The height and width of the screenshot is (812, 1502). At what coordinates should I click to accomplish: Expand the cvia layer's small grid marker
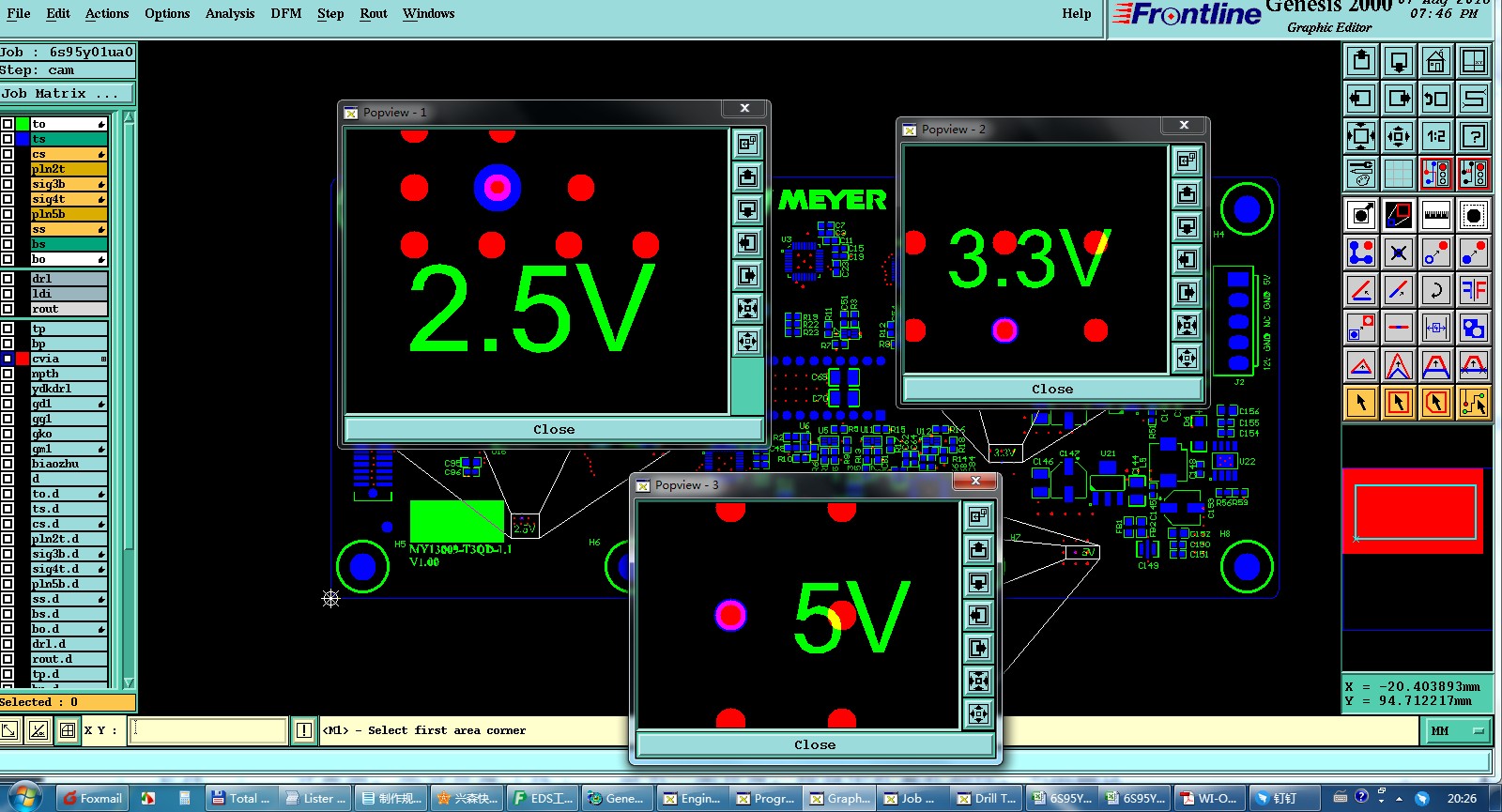tap(103, 359)
